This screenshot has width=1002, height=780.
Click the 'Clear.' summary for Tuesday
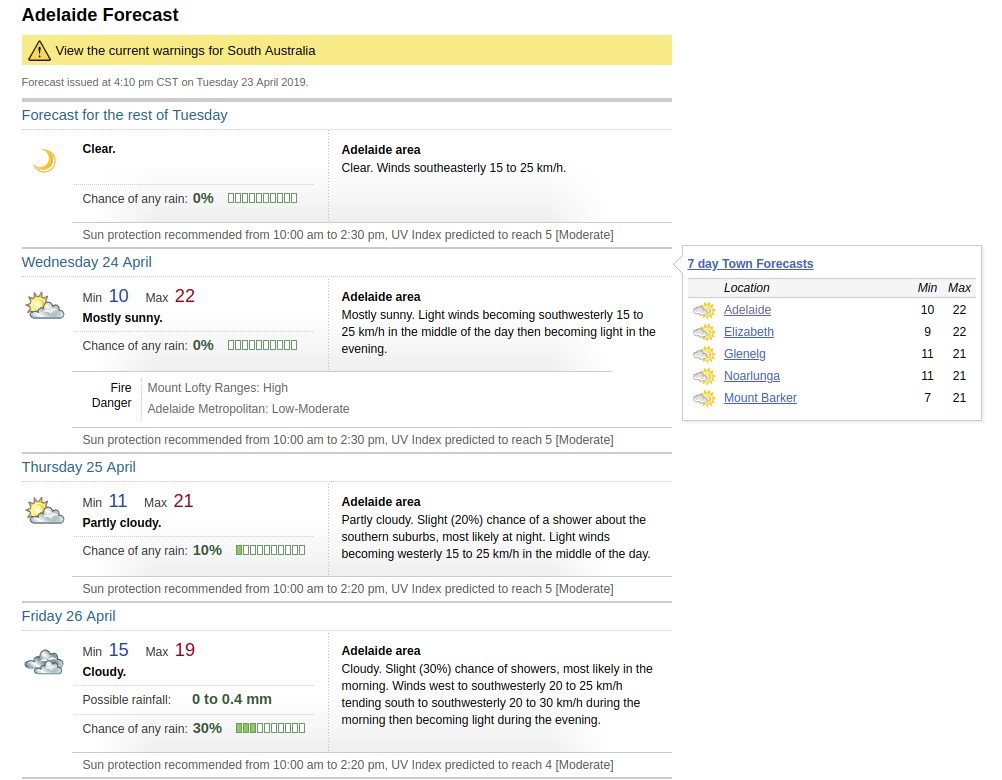pos(99,149)
